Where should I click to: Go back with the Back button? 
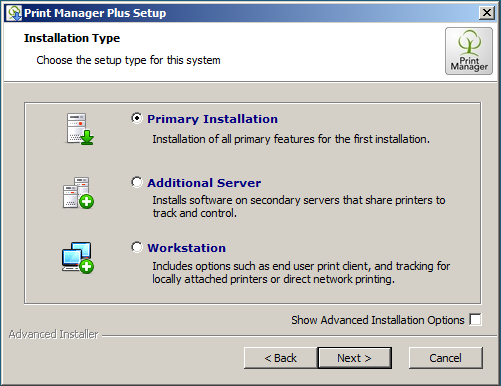280,358
